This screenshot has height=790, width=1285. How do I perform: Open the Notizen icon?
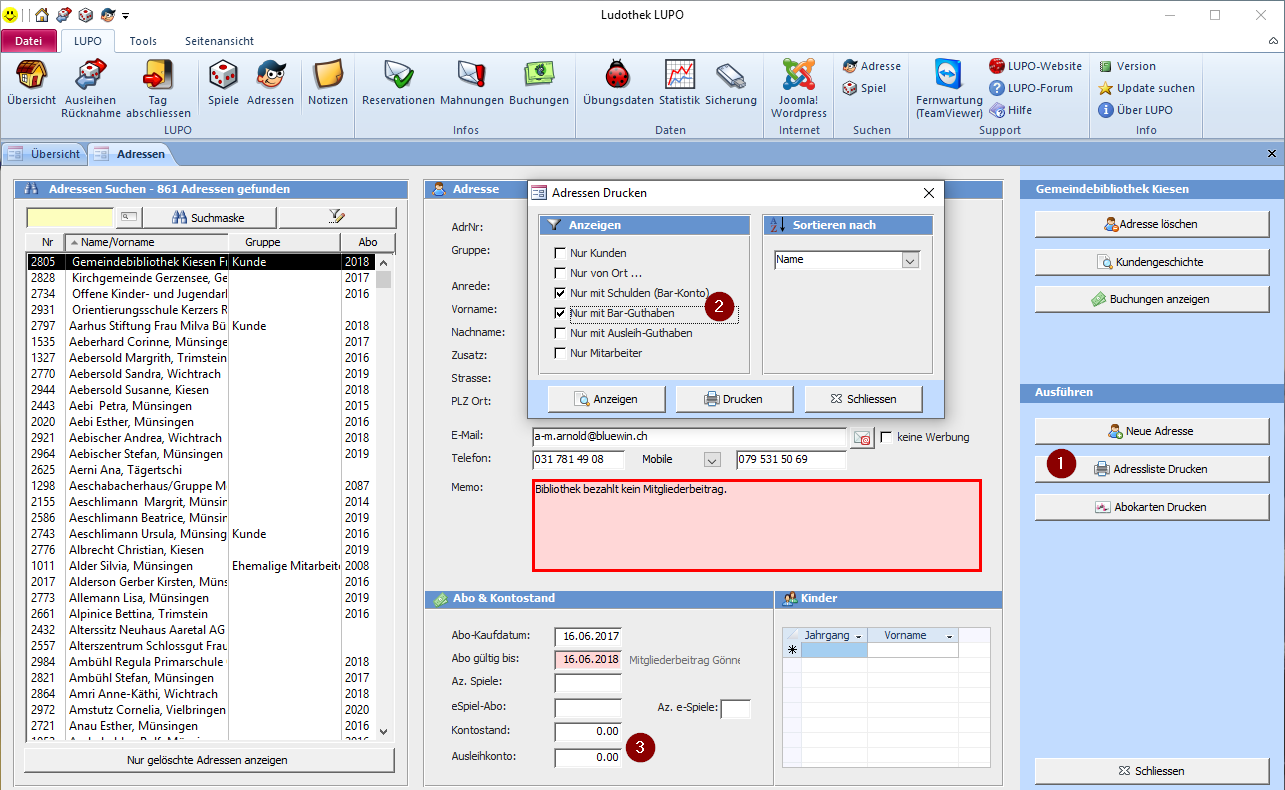[328, 82]
